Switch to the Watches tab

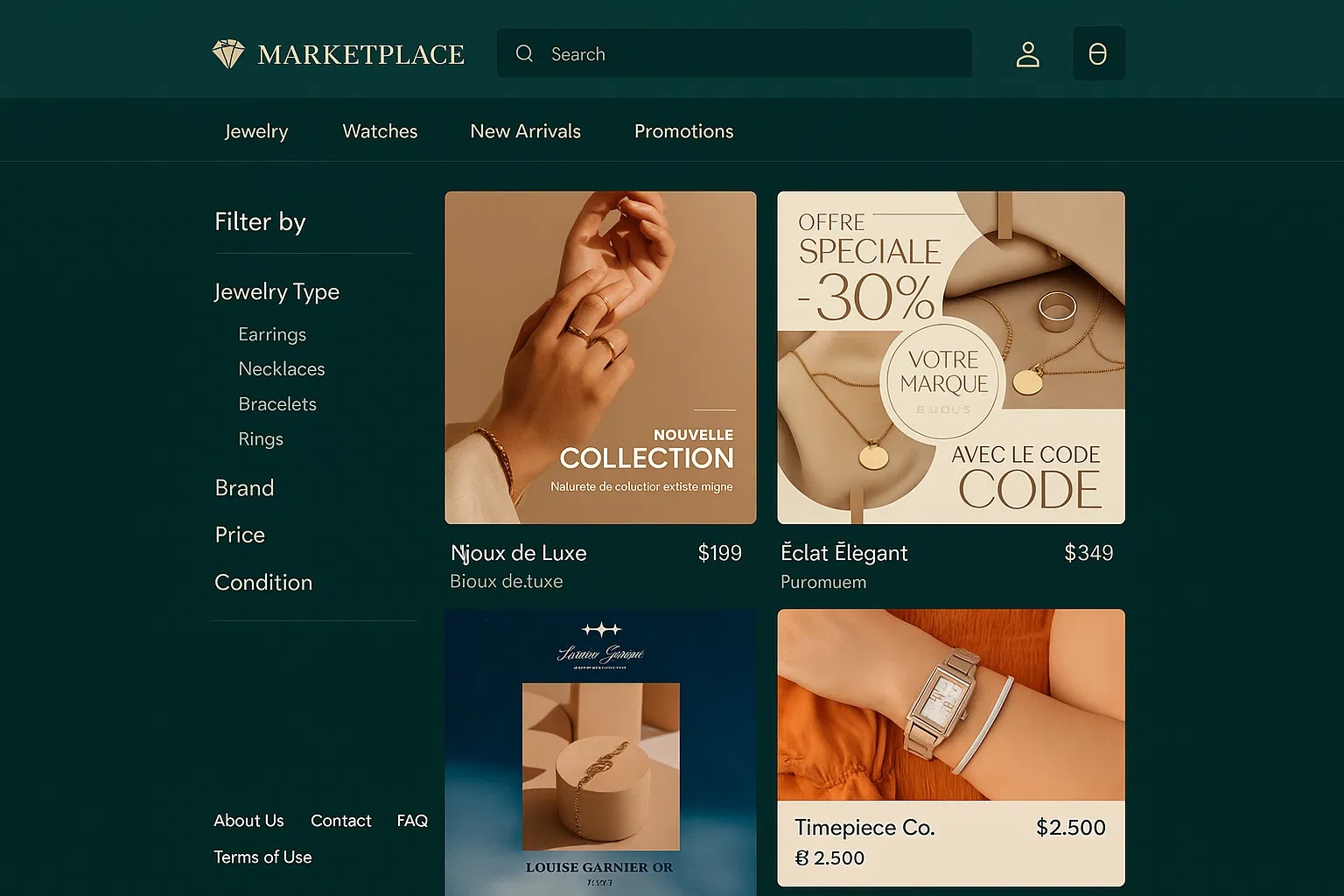pyautogui.click(x=380, y=131)
